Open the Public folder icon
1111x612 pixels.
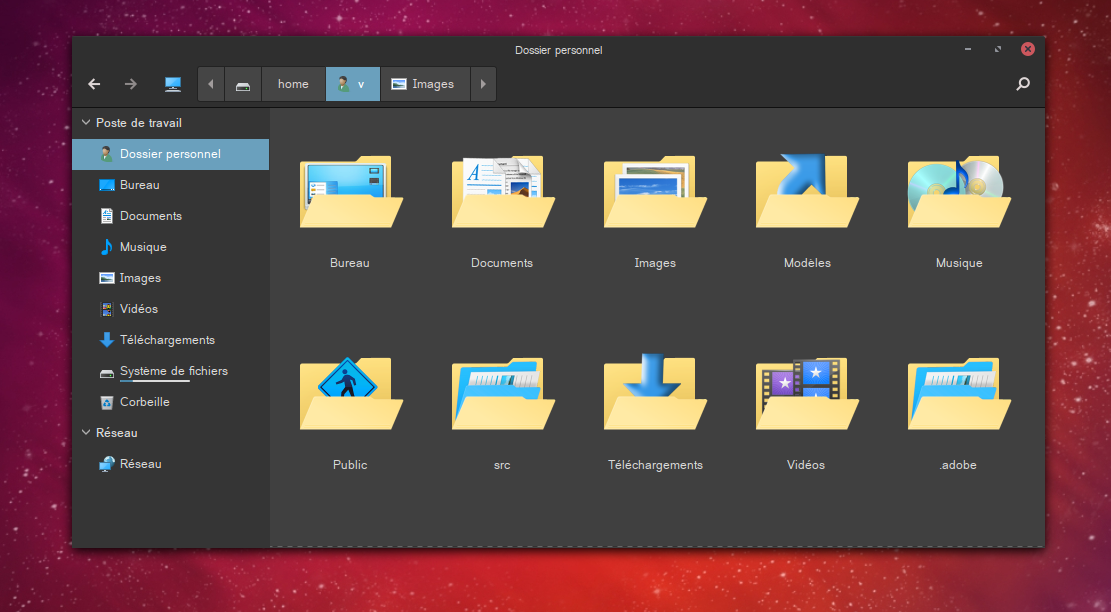click(351, 392)
